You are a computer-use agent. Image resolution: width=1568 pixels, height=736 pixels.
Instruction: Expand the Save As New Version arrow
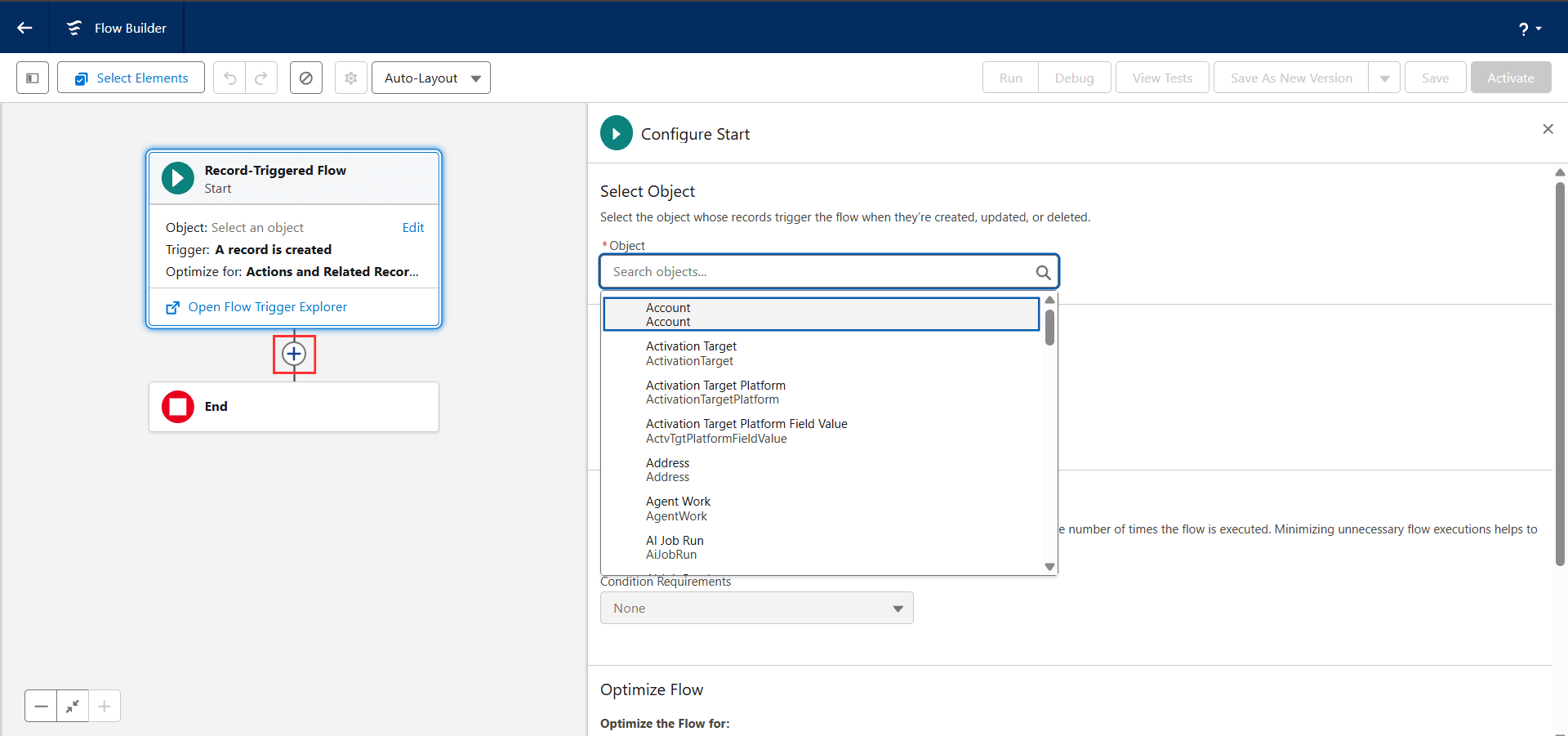(x=1384, y=78)
